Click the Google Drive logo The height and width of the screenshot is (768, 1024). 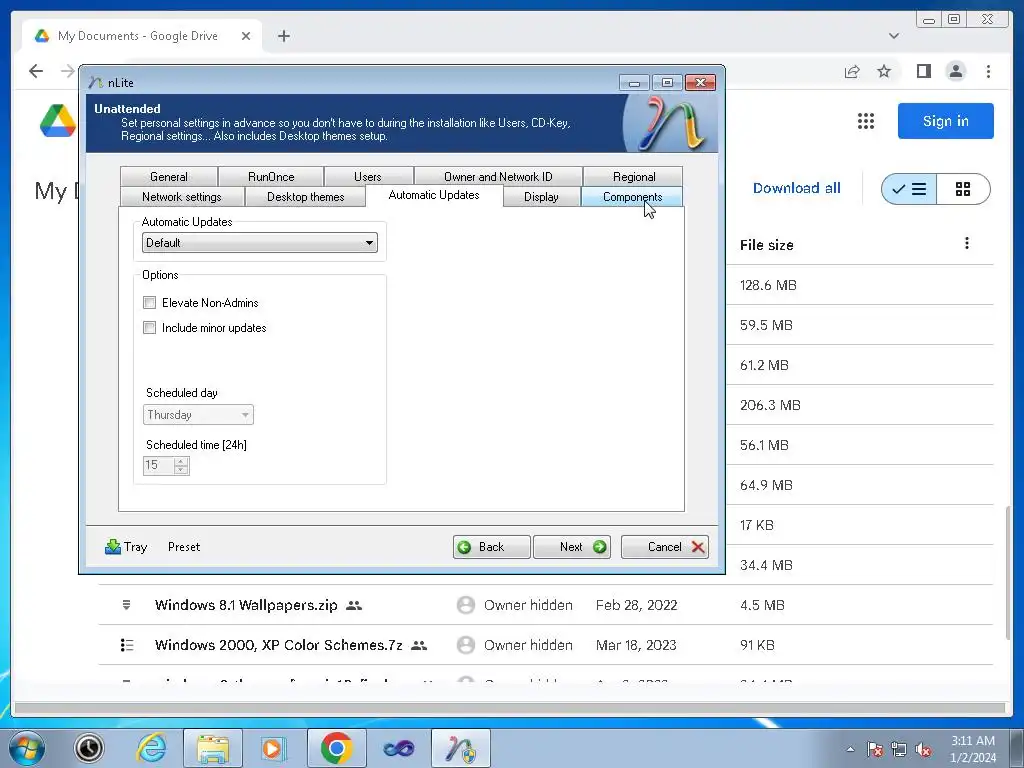(x=57, y=121)
